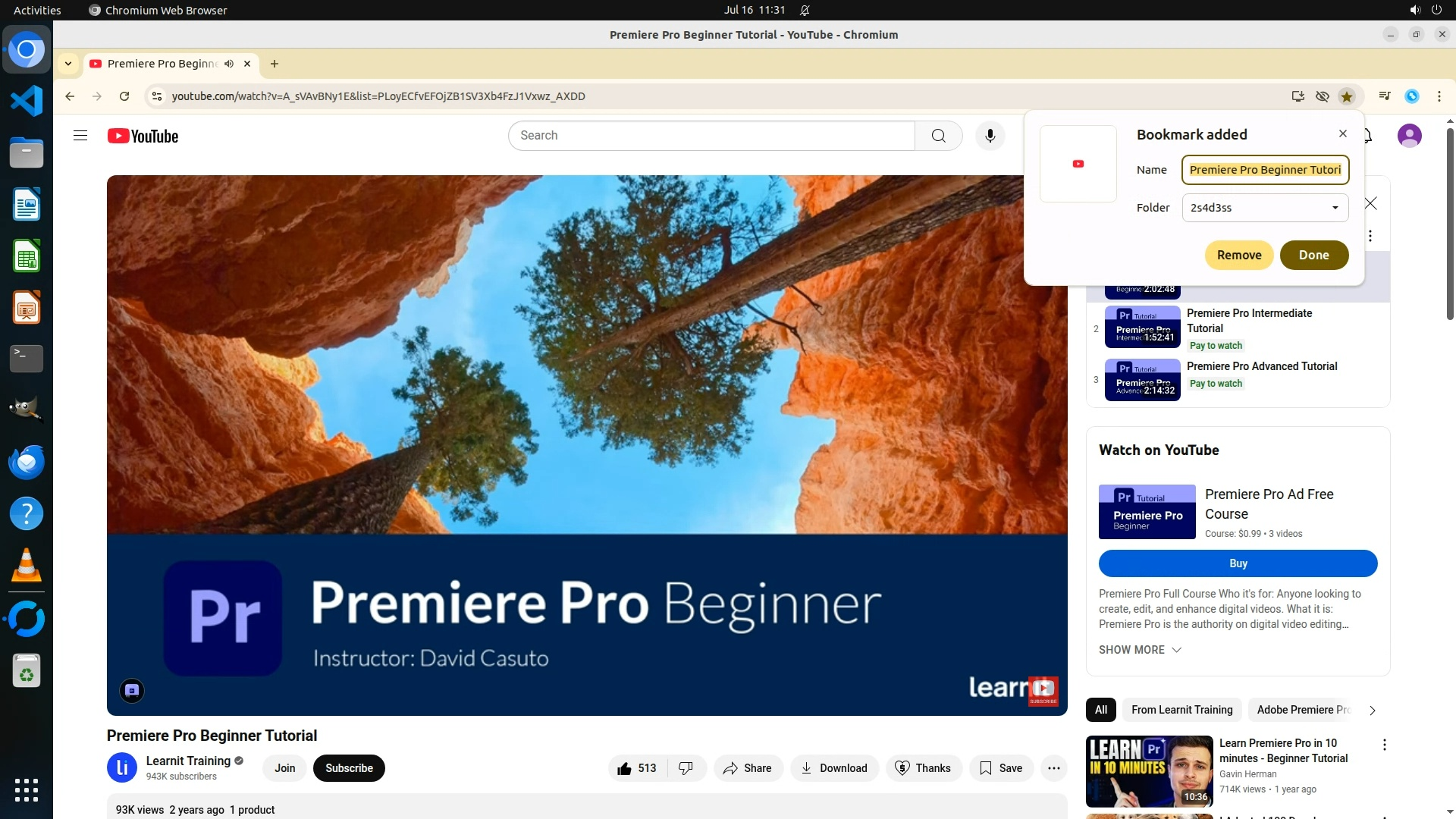This screenshot has height=819, width=1456.
Task: Click Remove in the bookmark dialog
Action: point(1239,255)
